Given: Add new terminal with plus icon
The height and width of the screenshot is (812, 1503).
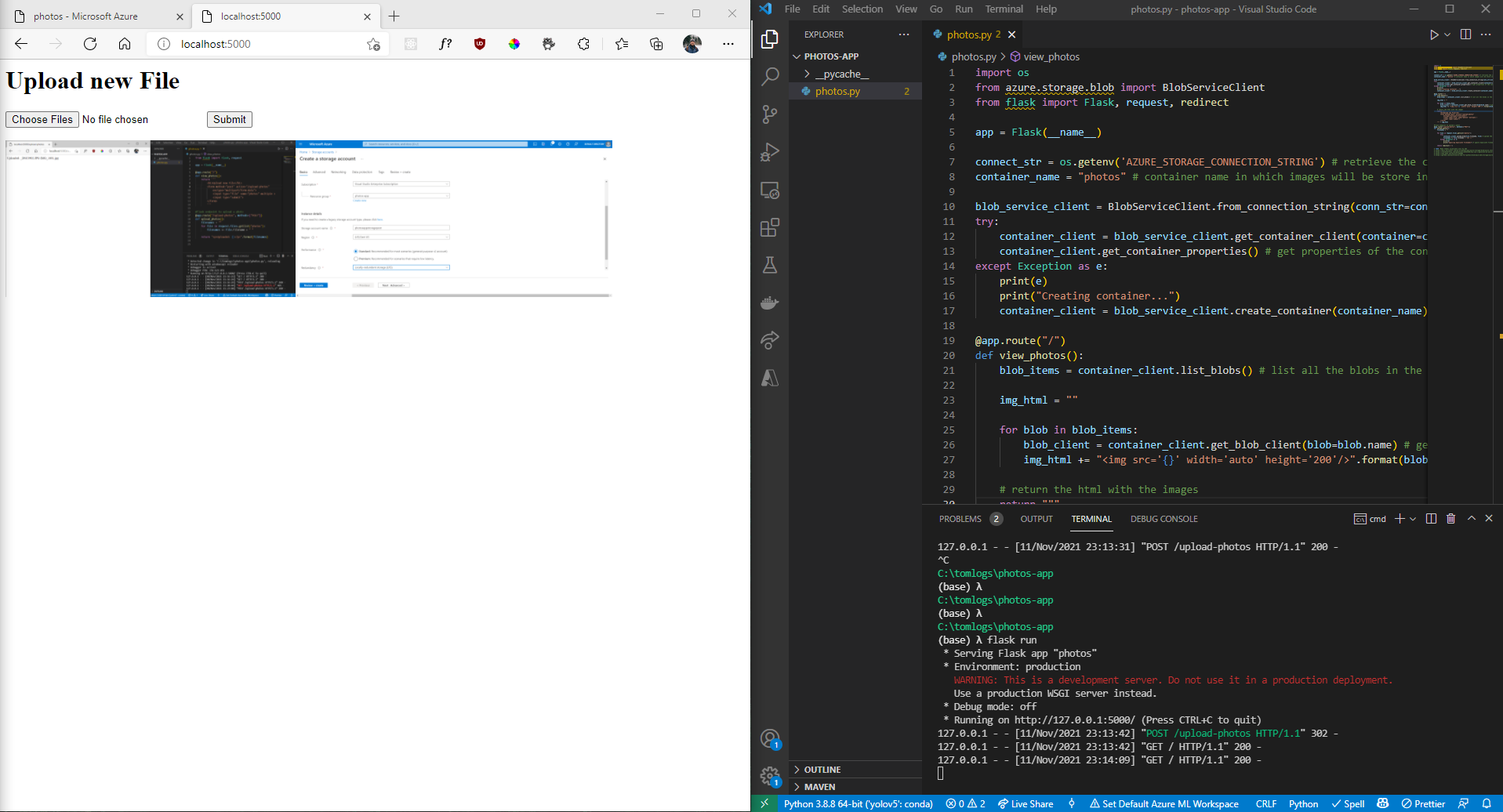Looking at the screenshot, I should [1400, 519].
